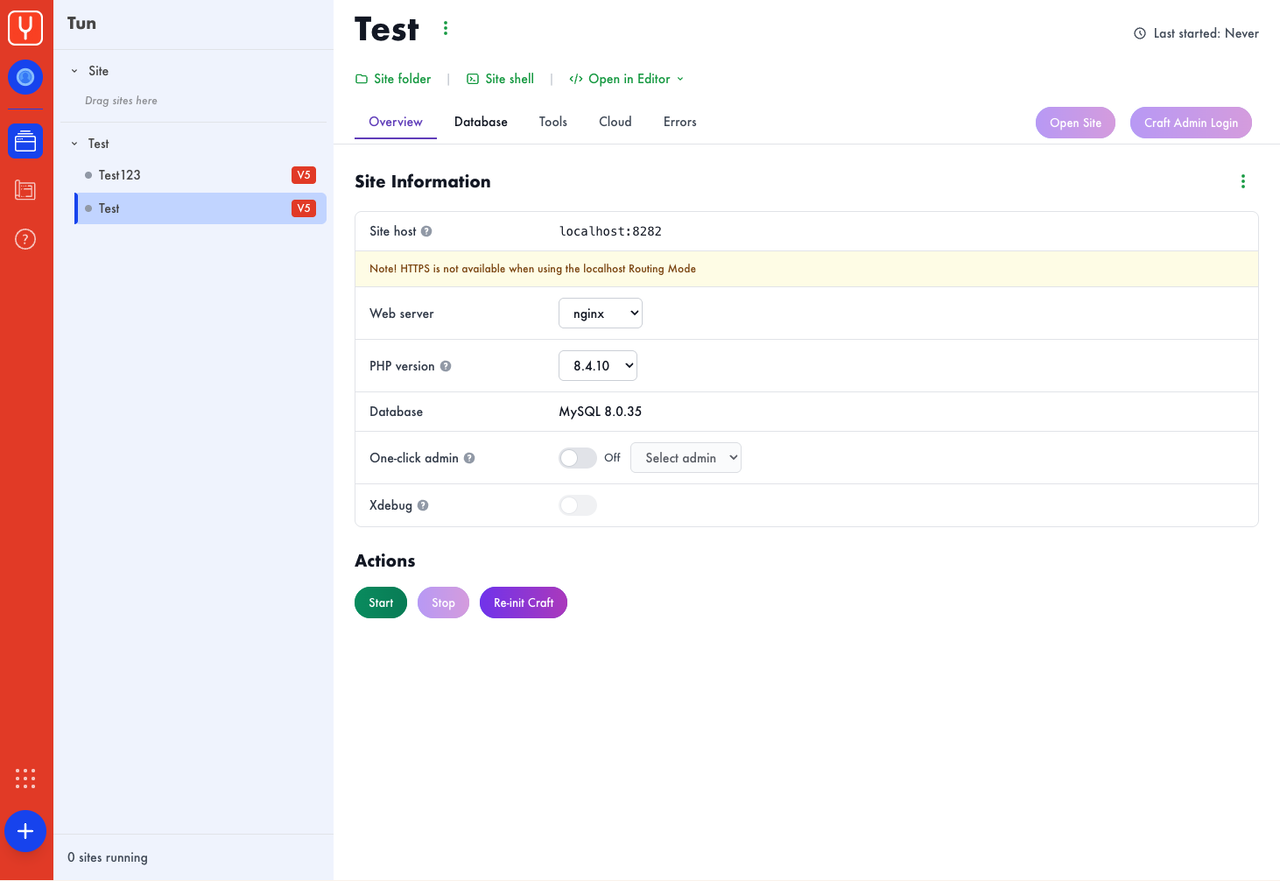Switch to the Database tab
The width and height of the screenshot is (1280, 881).
[x=480, y=121]
